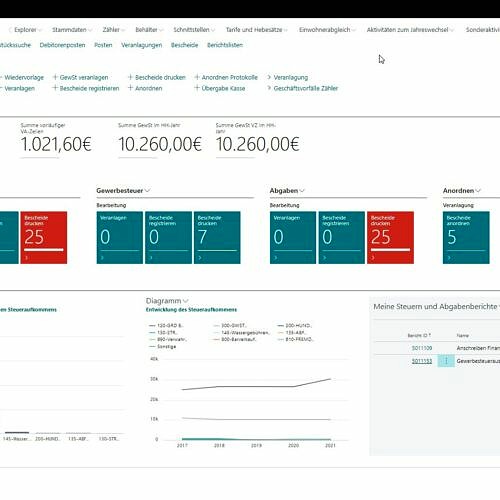Open Gewerbesteuer Bescheide drucken tile showing 7

coord(217,237)
